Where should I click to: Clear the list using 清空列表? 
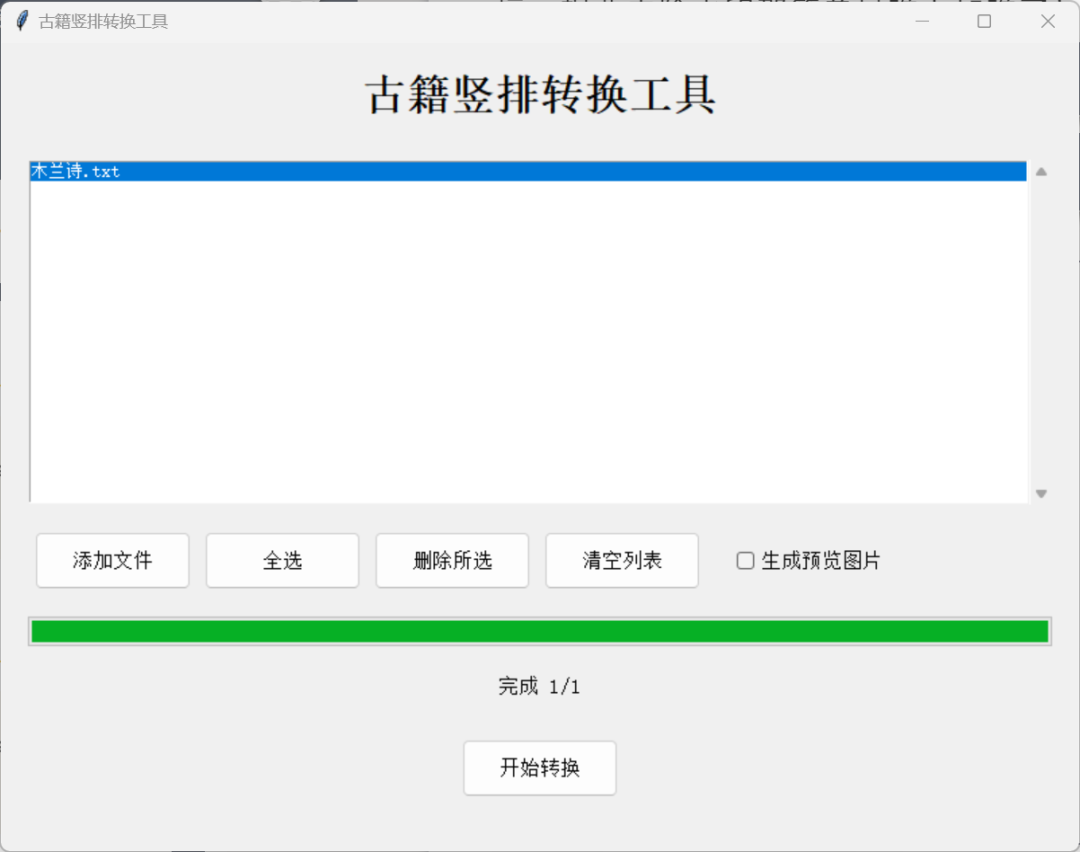point(621,561)
